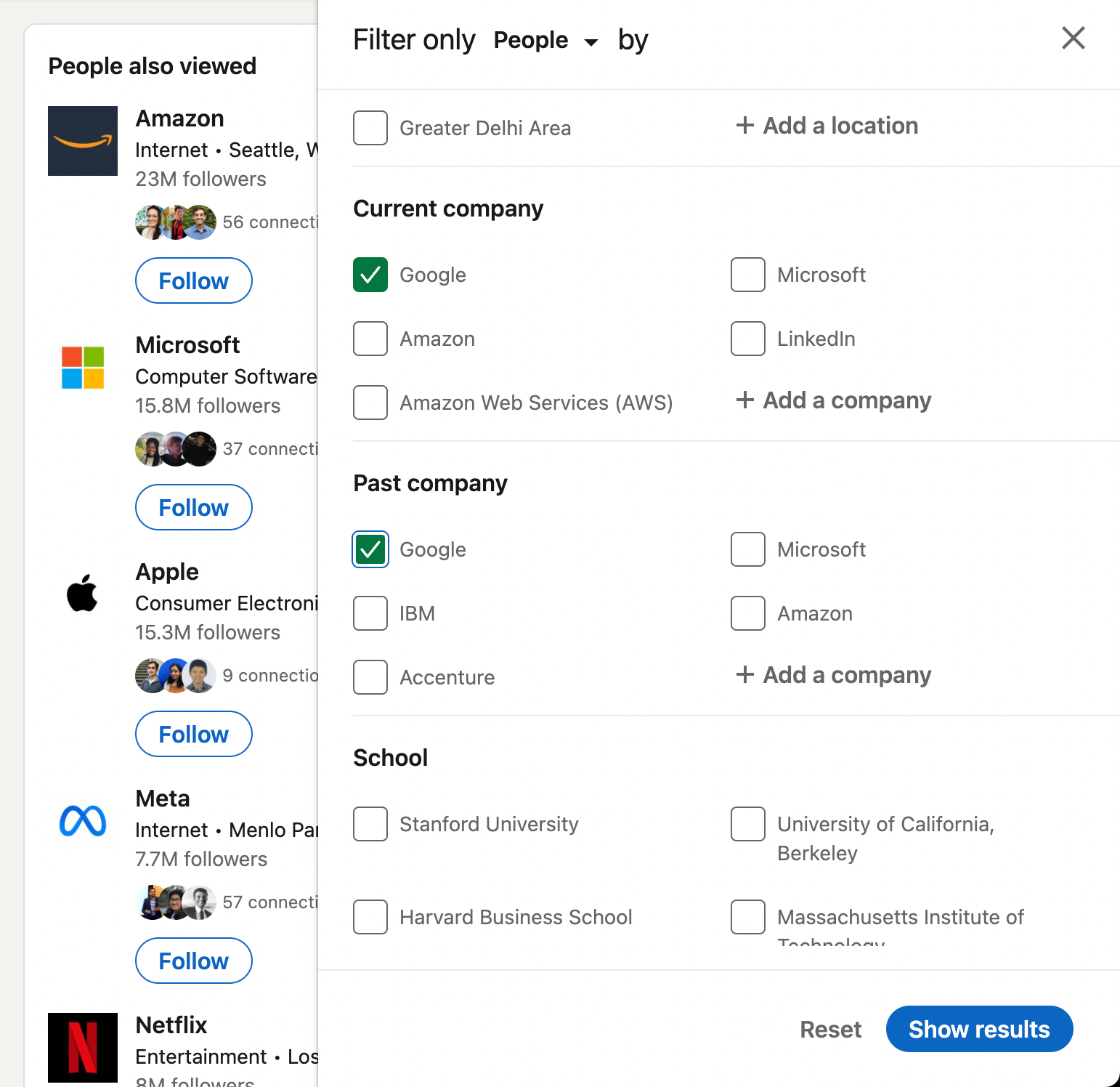The image size is (1120, 1087).
Task: Check Massachusetts Institute of Technology filter
Action: 748,917
